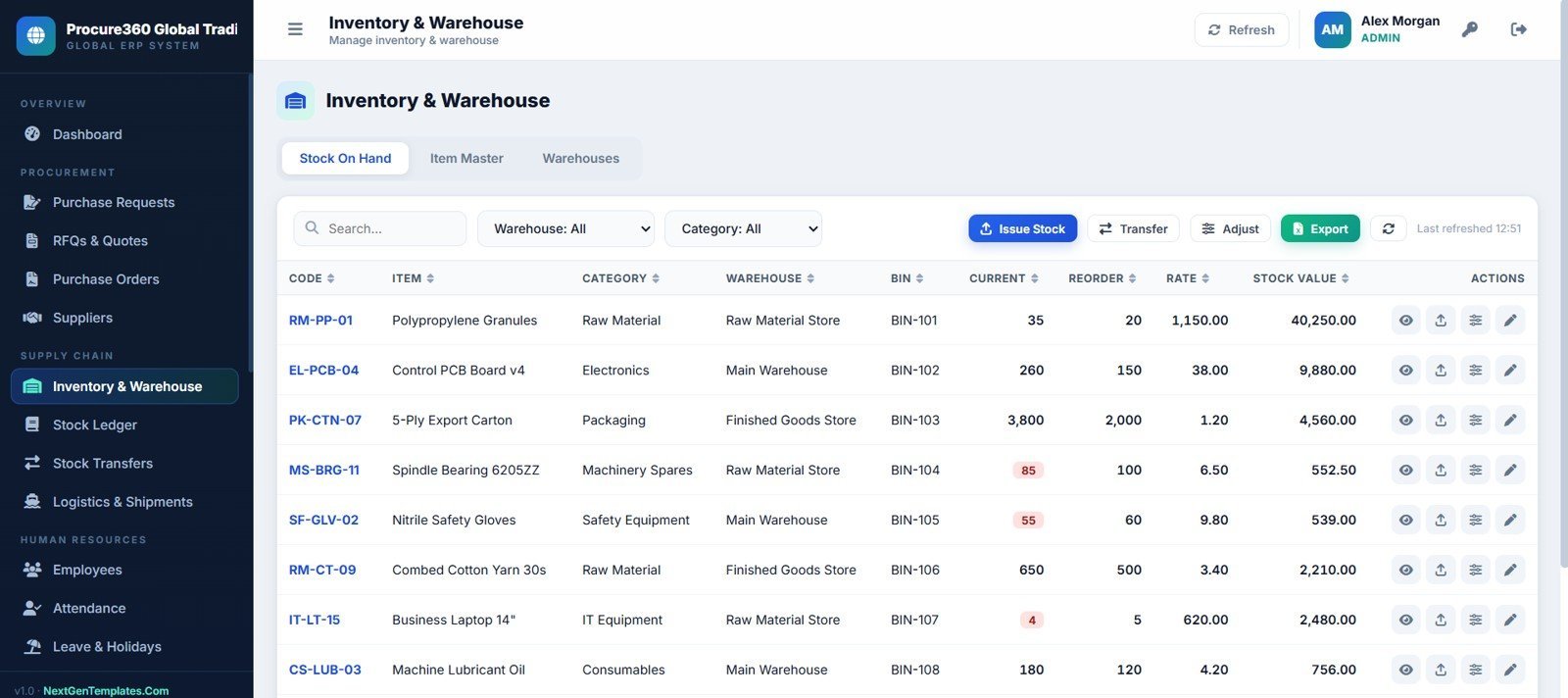Issue stock icon for RM-PP-01 row
The height and width of the screenshot is (698, 1568).
1441,321
